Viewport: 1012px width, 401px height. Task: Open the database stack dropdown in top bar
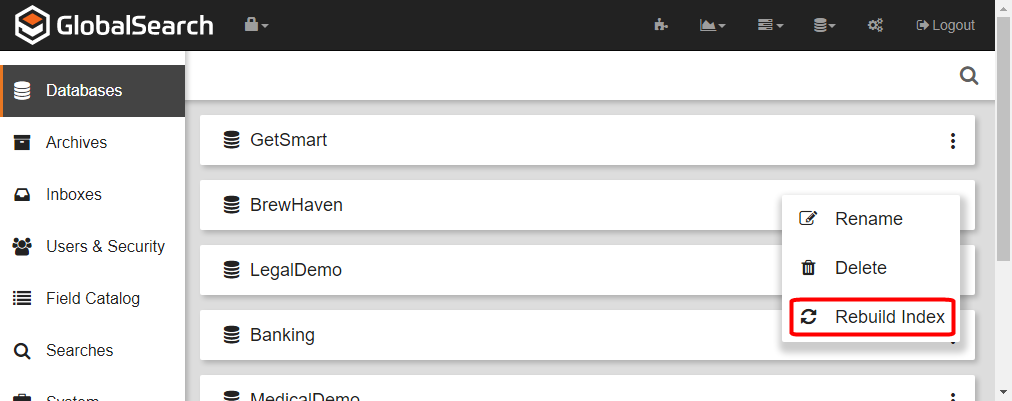(824, 25)
